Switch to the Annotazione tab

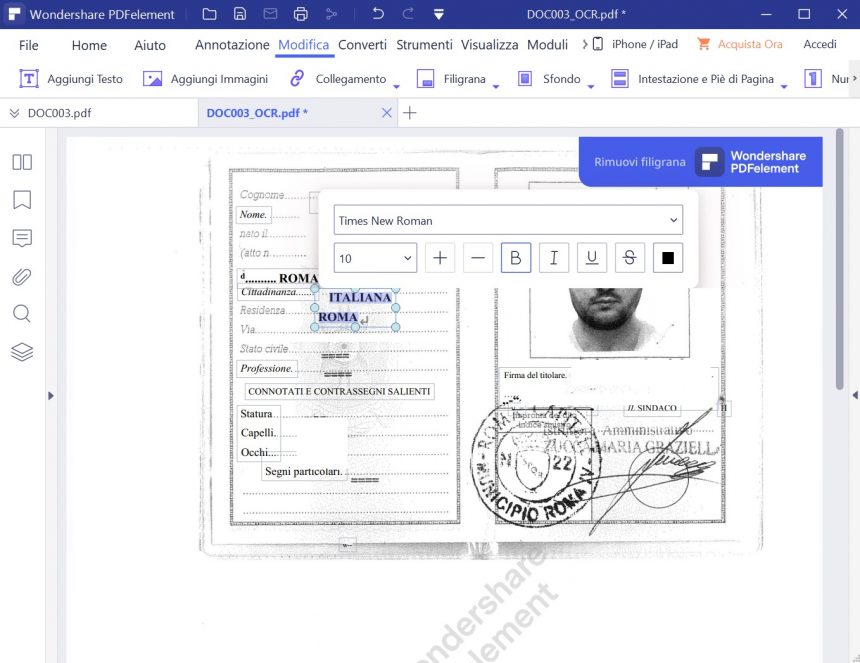coord(232,45)
